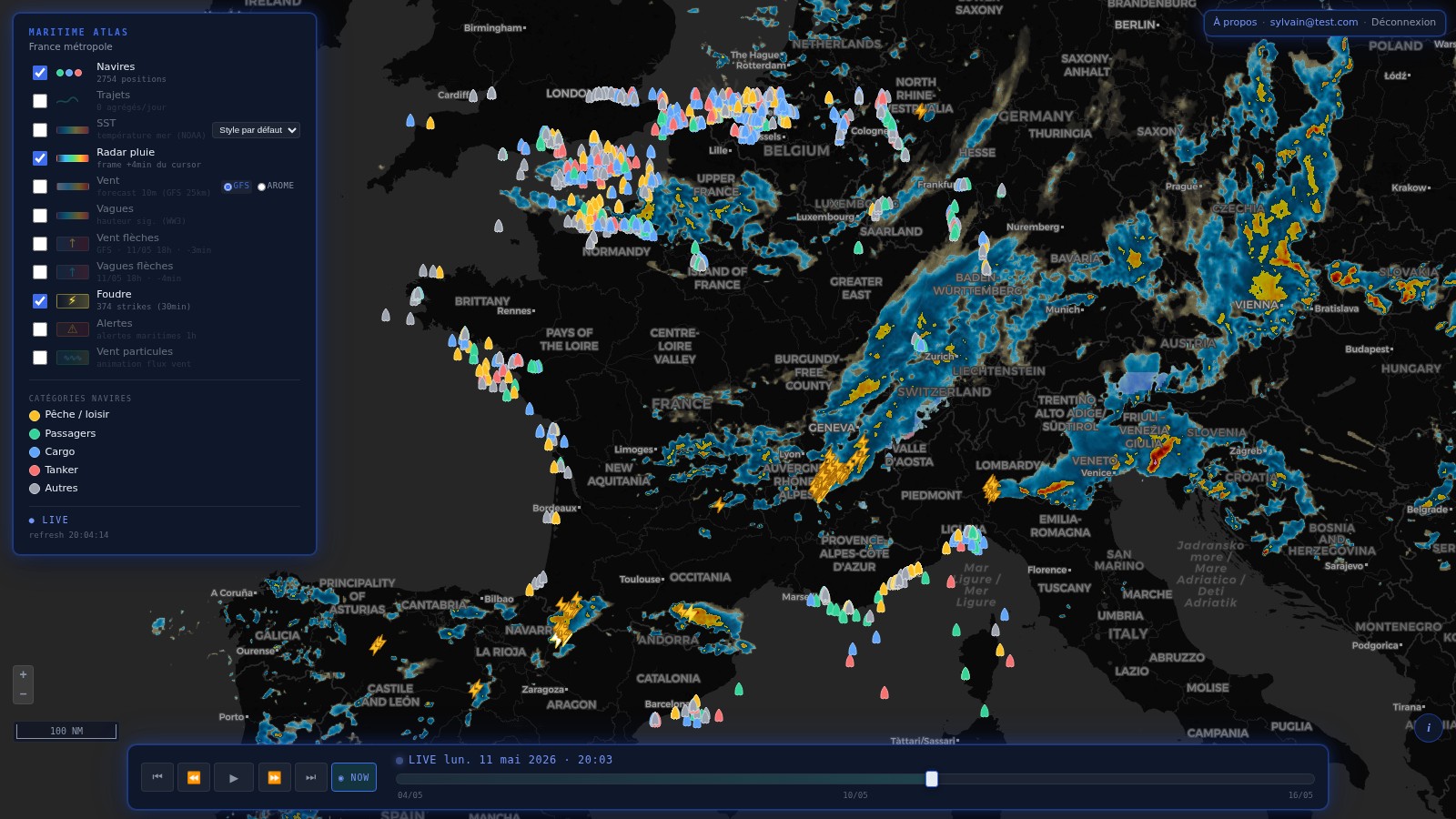This screenshot has width=1456, height=819.
Task: Click the Passagers green dot
Action: click(x=35, y=434)
